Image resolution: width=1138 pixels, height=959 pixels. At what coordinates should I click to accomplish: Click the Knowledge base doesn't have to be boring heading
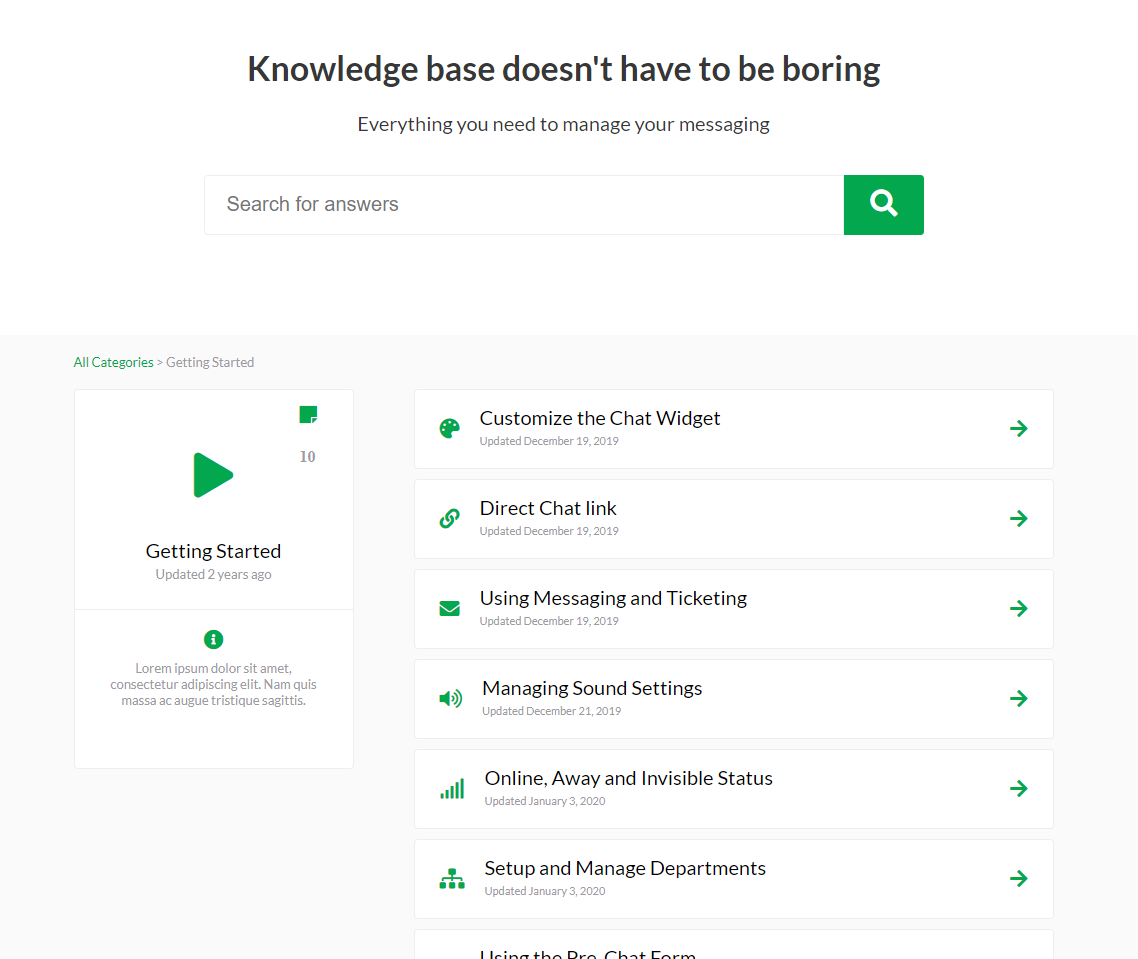pyautogui.click(x=564, y=70)
